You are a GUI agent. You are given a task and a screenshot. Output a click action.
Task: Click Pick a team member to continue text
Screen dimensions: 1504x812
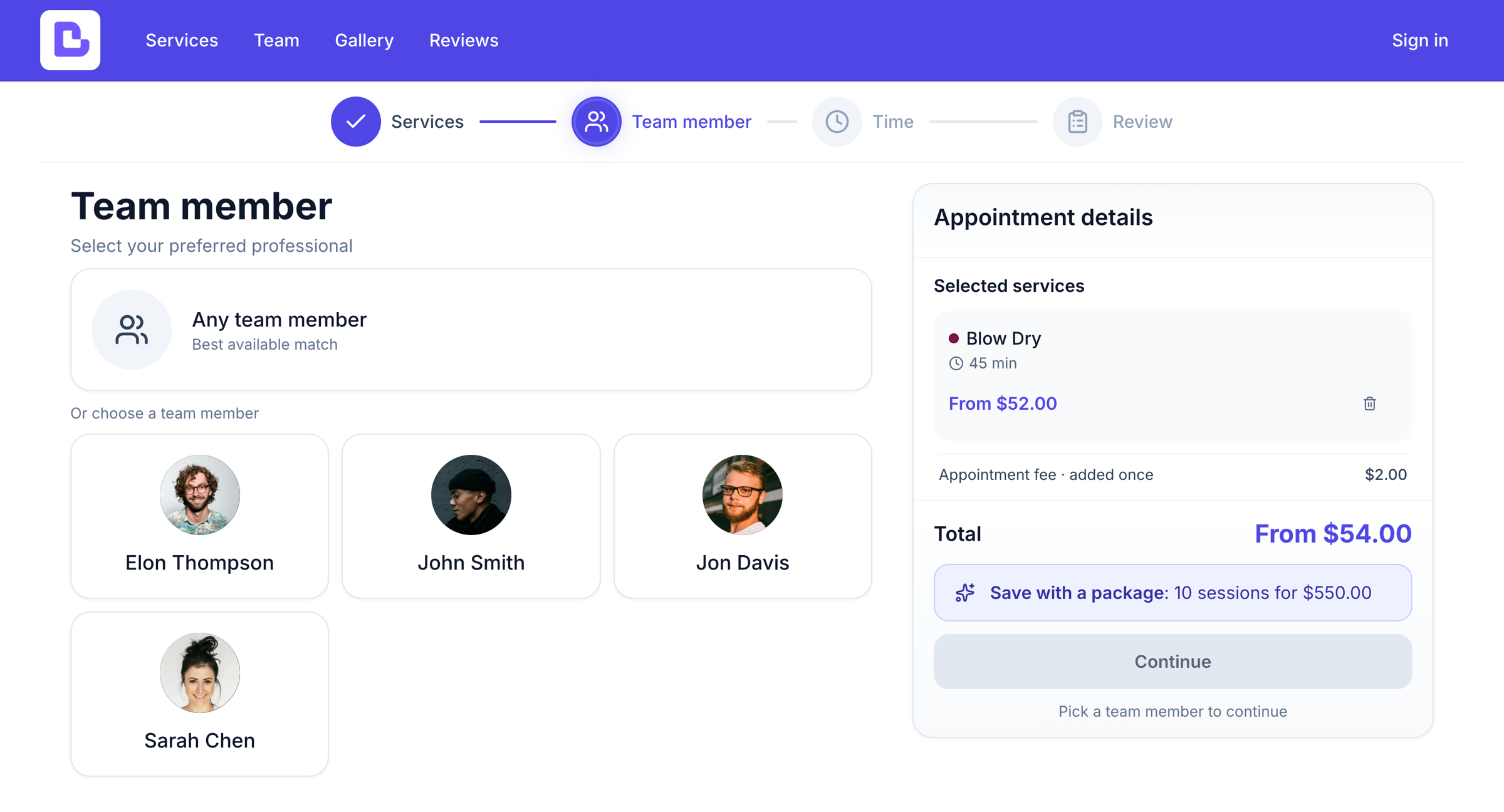pyautogui.click(x=1172, y=712)
